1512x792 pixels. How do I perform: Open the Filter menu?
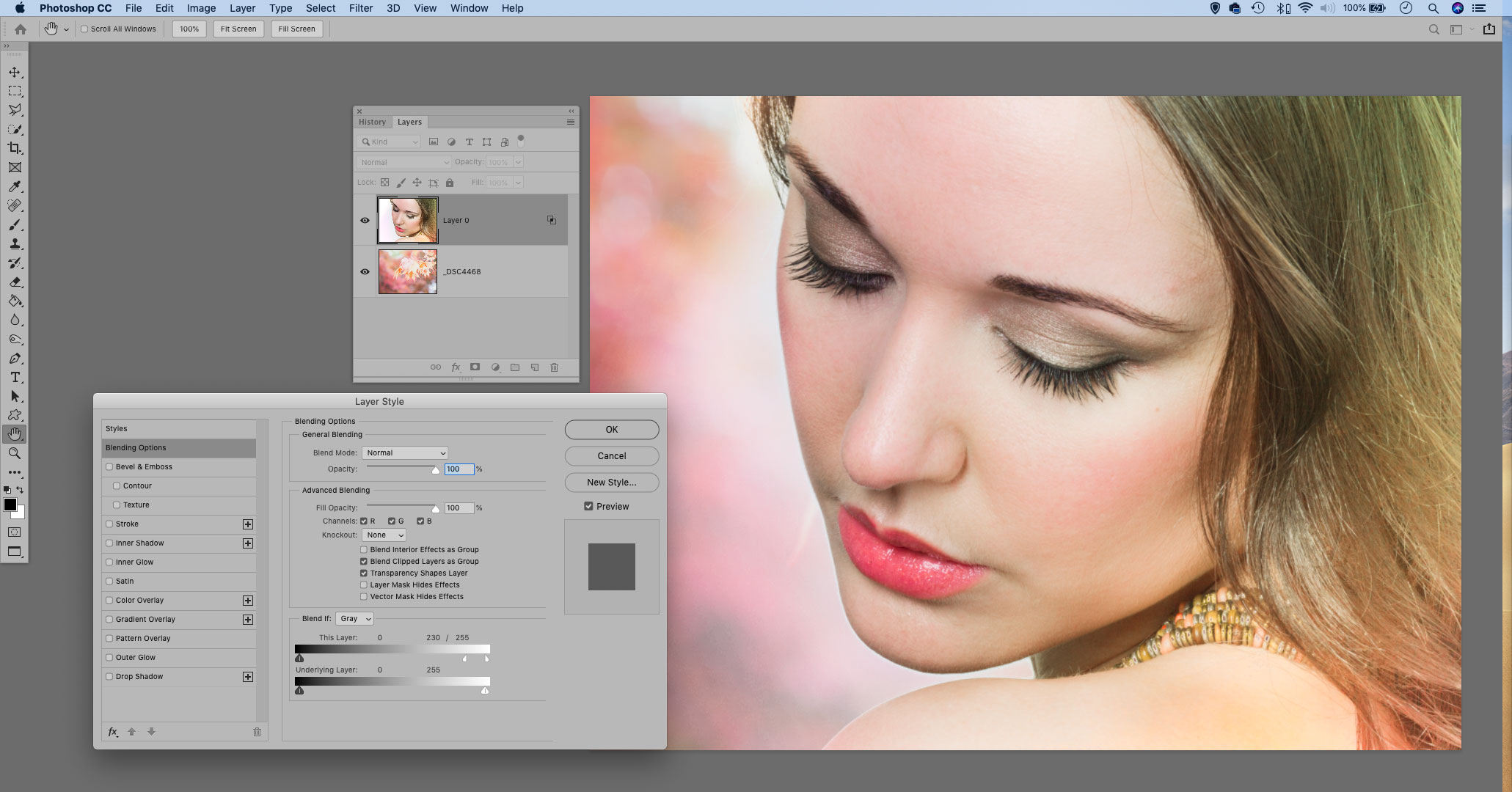pos(359,8)
